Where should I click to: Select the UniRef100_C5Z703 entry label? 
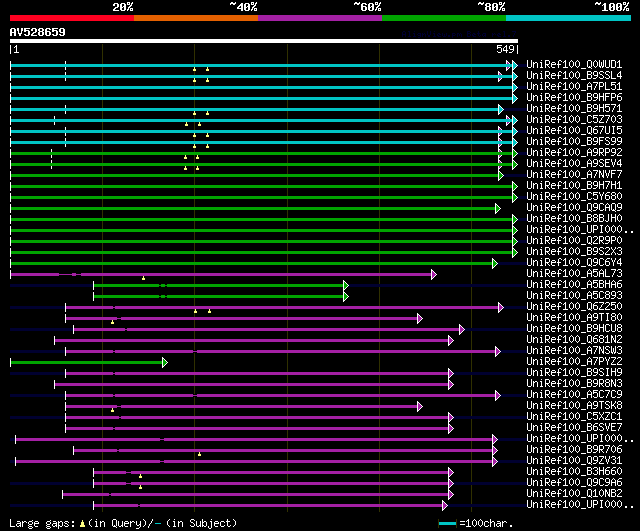point(574,120)
